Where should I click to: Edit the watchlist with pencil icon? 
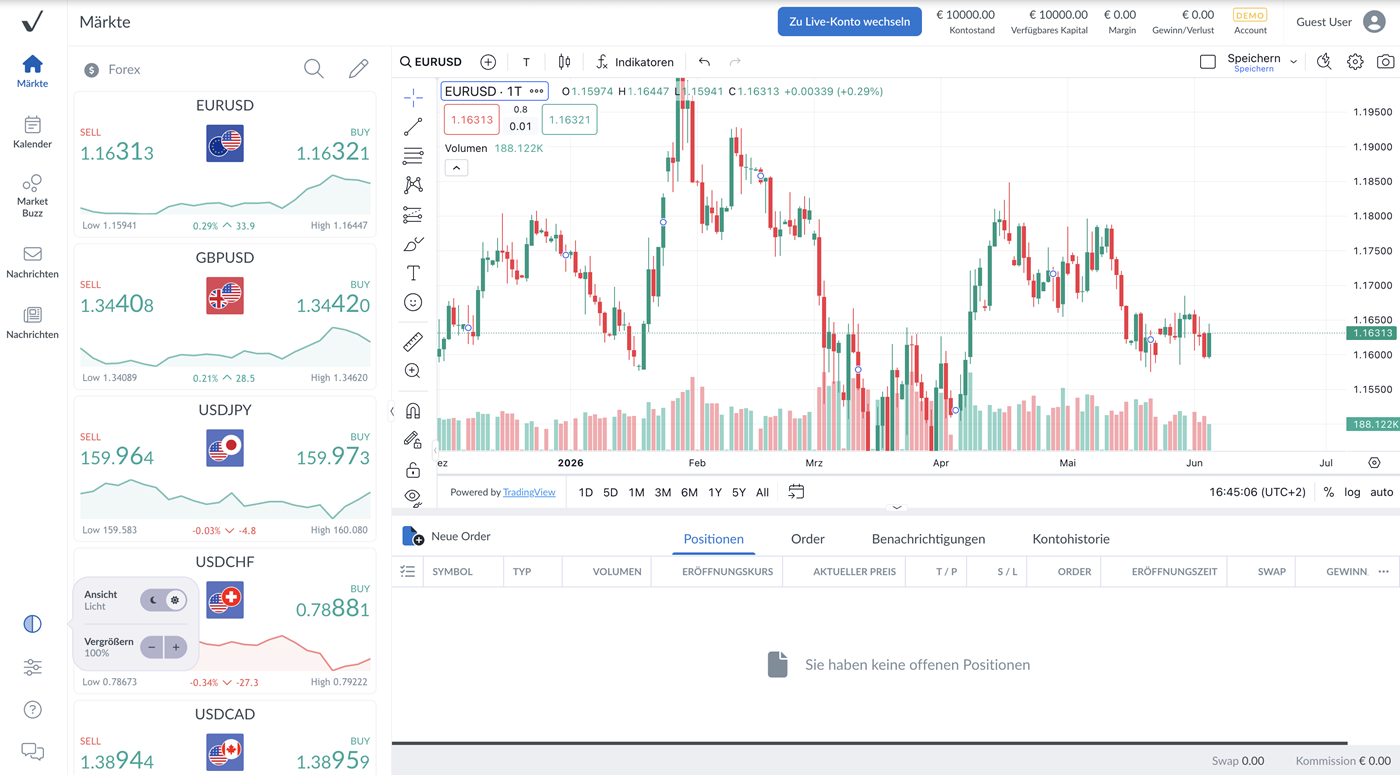[358, 69]
